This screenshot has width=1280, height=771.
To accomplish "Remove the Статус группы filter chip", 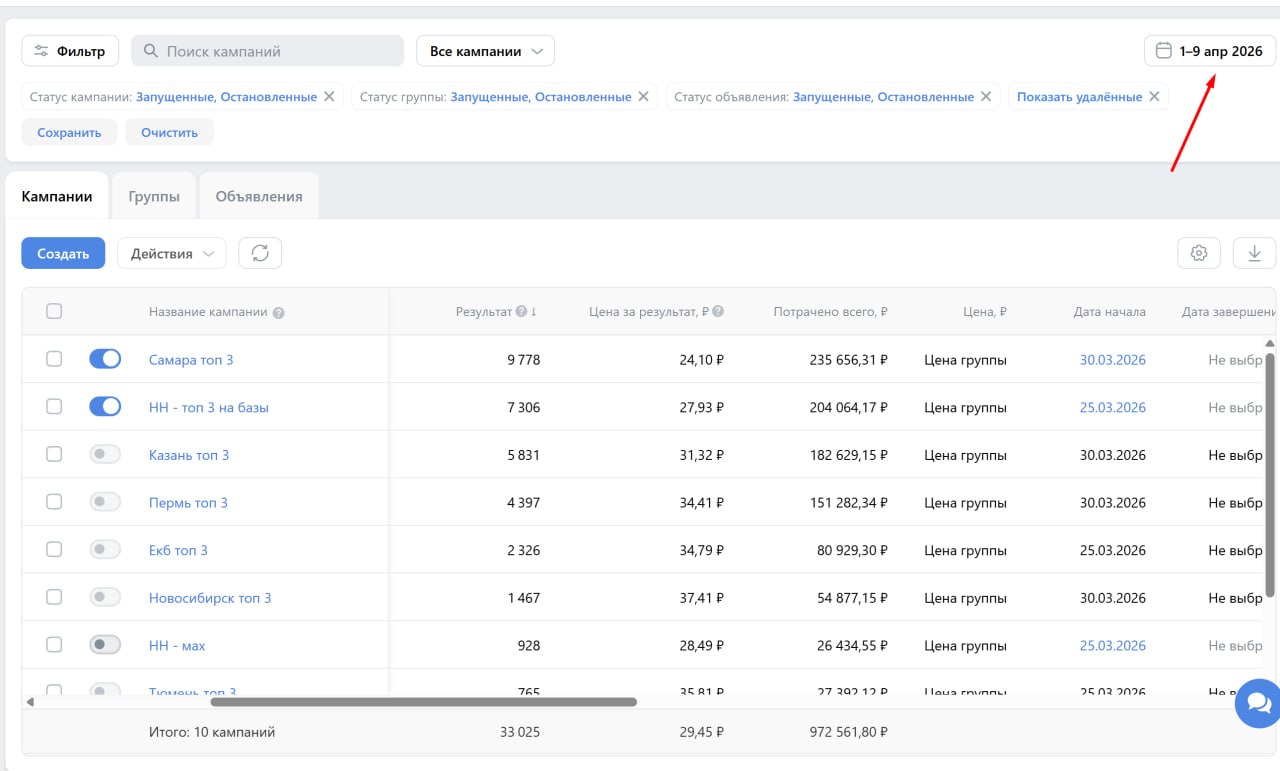I will point(643,97).
